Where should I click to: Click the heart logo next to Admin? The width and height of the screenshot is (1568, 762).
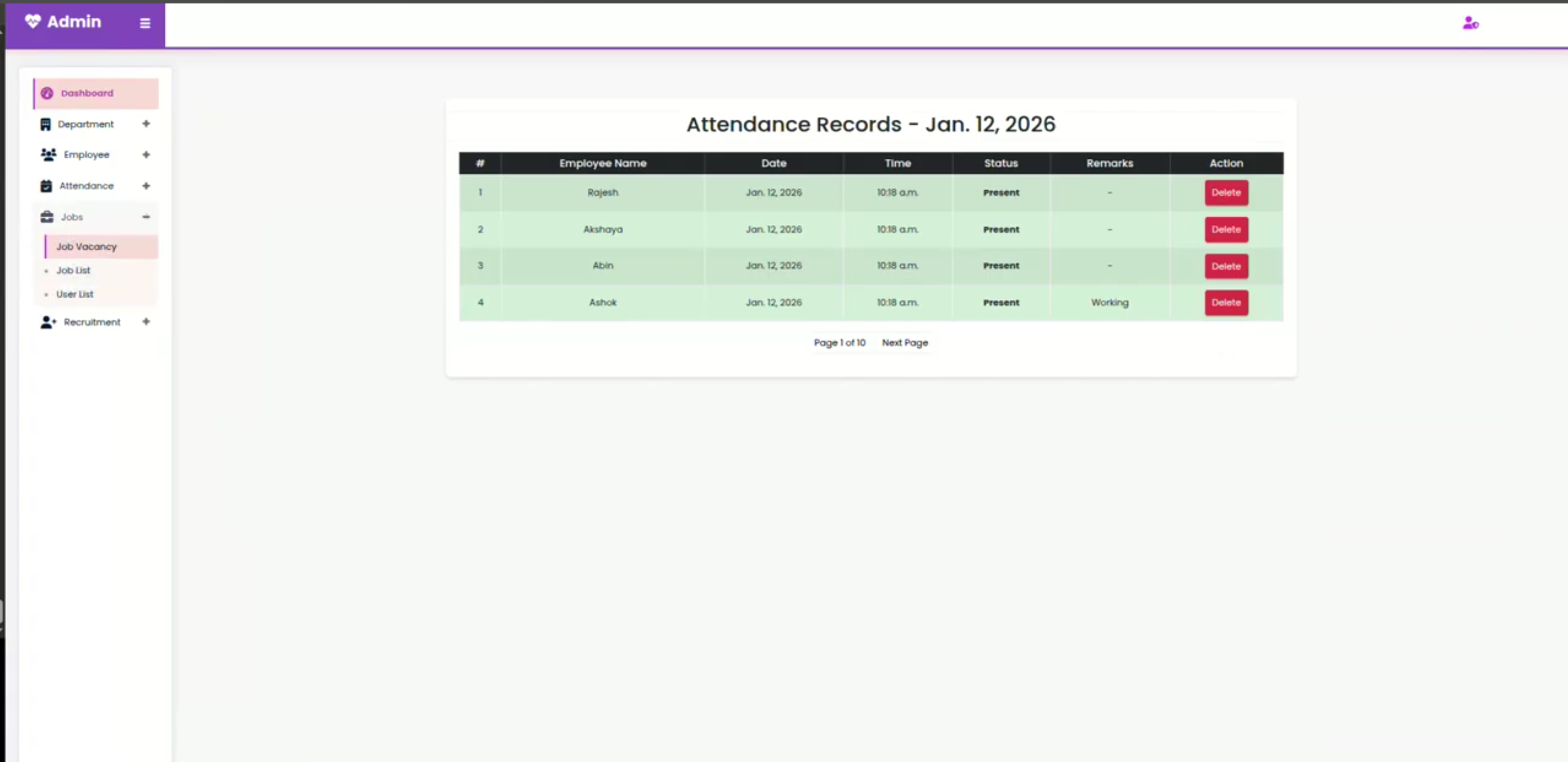tap(32, 21)
